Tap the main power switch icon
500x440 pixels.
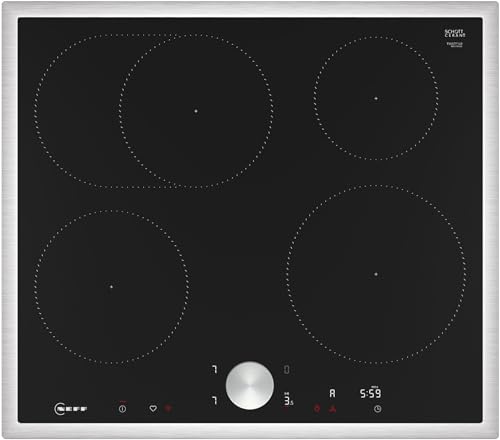[x=123, y=408]
